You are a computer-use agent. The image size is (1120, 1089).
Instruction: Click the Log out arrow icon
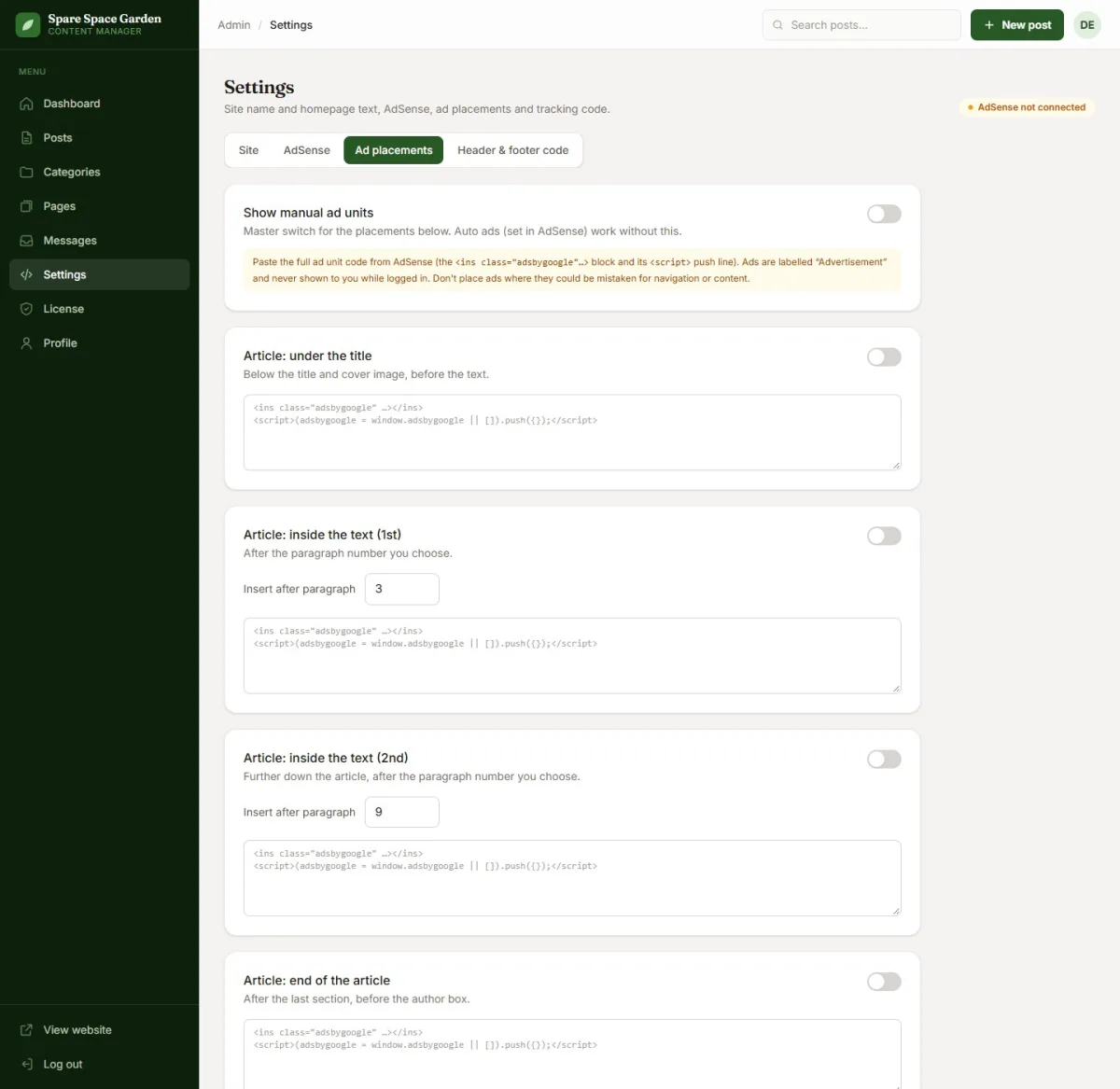[x=26, y=1065]
